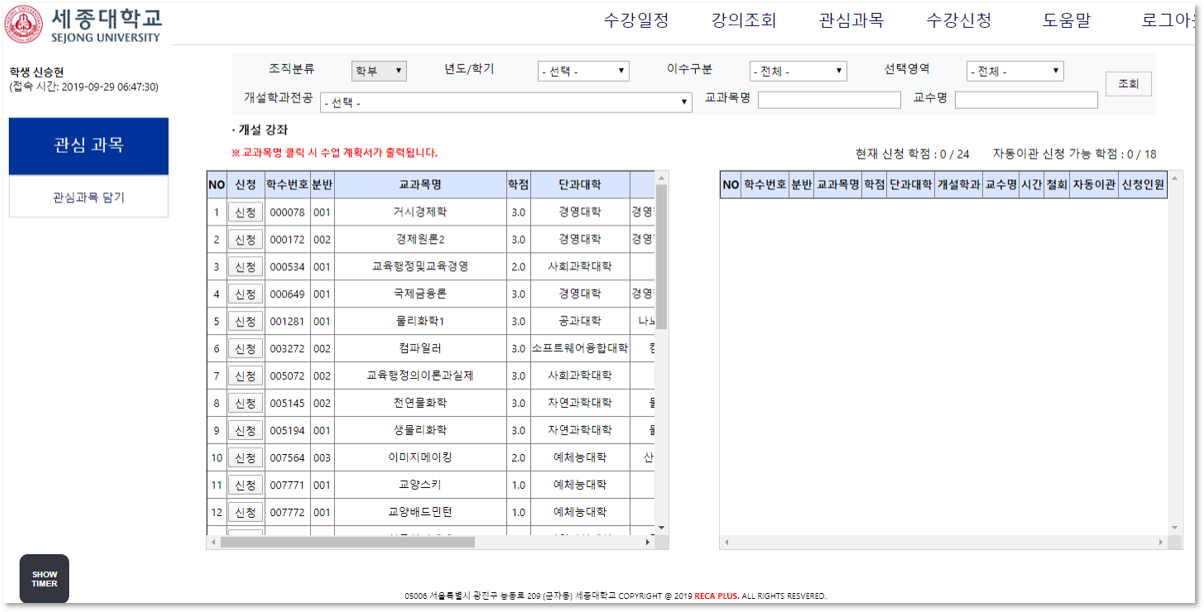Open the 교양스키 course syllabus
This screenshot has width=1204, height=612.
420,485
